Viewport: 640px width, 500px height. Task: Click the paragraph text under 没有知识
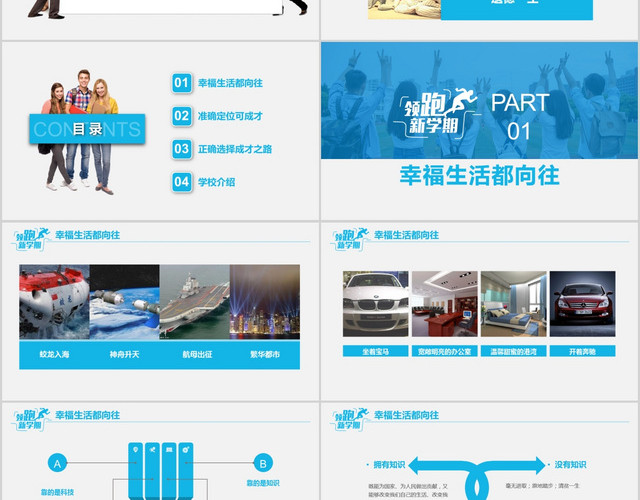(x=542, y=486)
